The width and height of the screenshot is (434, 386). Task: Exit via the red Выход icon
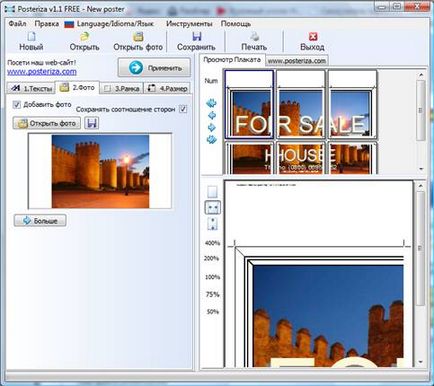[x=313, y=36]
